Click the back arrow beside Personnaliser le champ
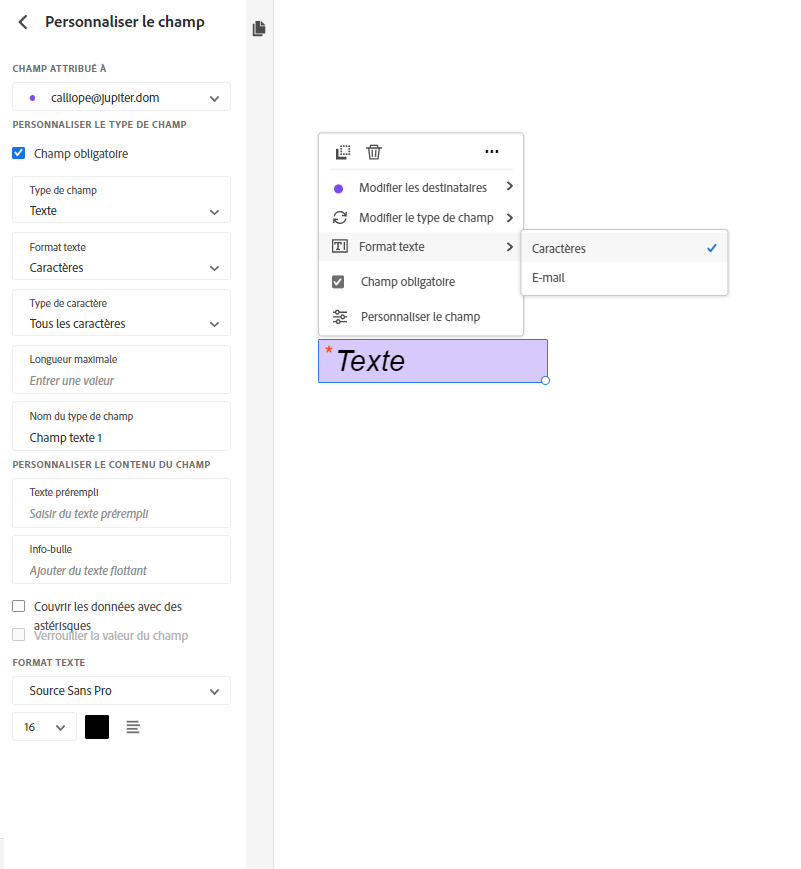 (x=23, y=22)
